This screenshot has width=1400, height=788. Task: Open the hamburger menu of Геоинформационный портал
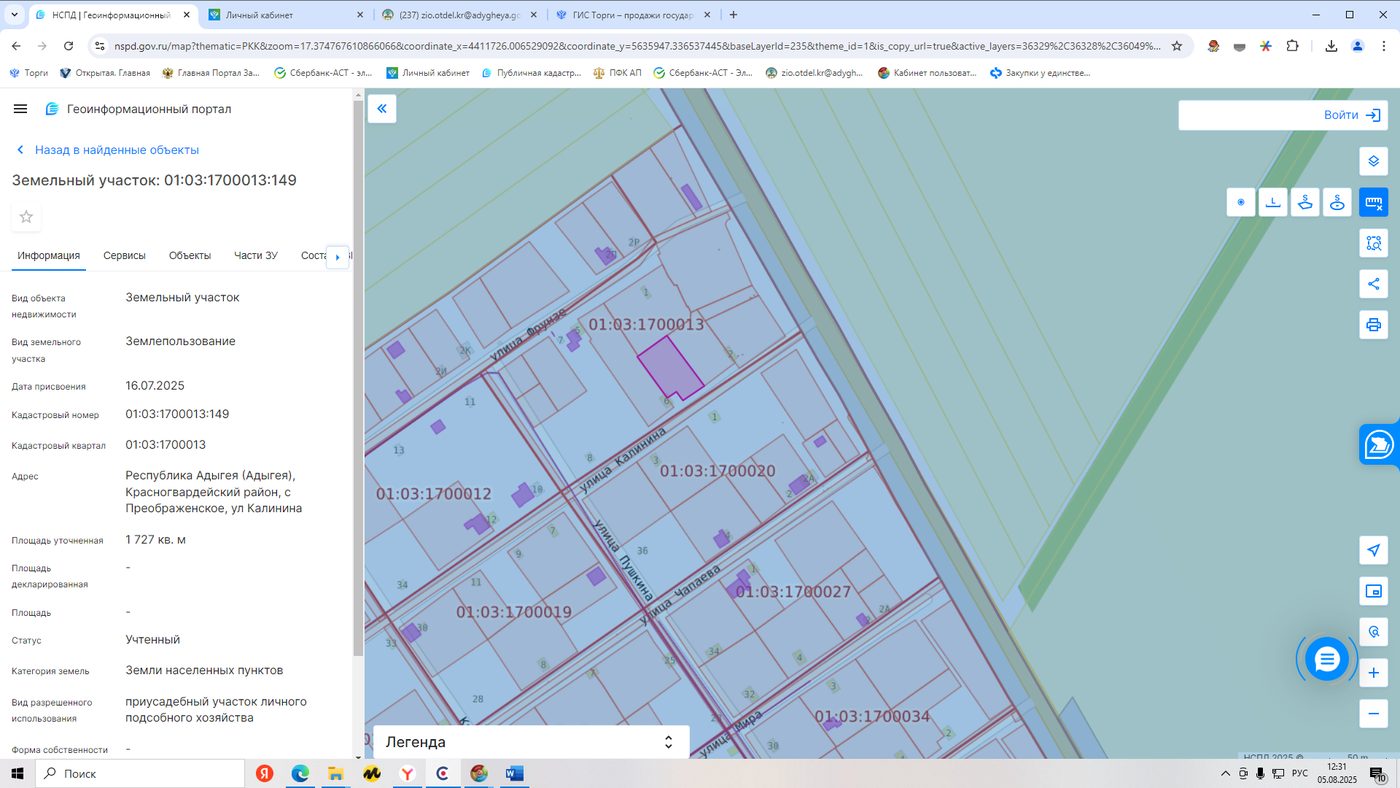[20, 109]
